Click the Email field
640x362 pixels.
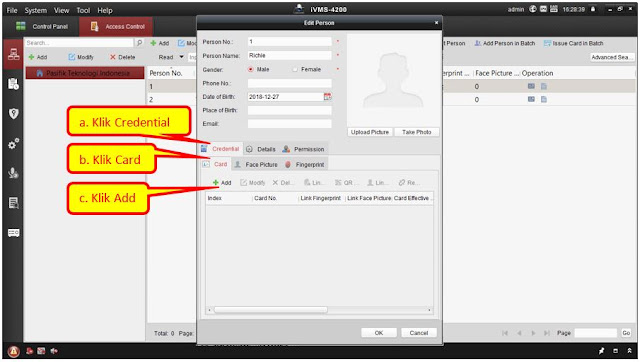click(x=290, y=124)
